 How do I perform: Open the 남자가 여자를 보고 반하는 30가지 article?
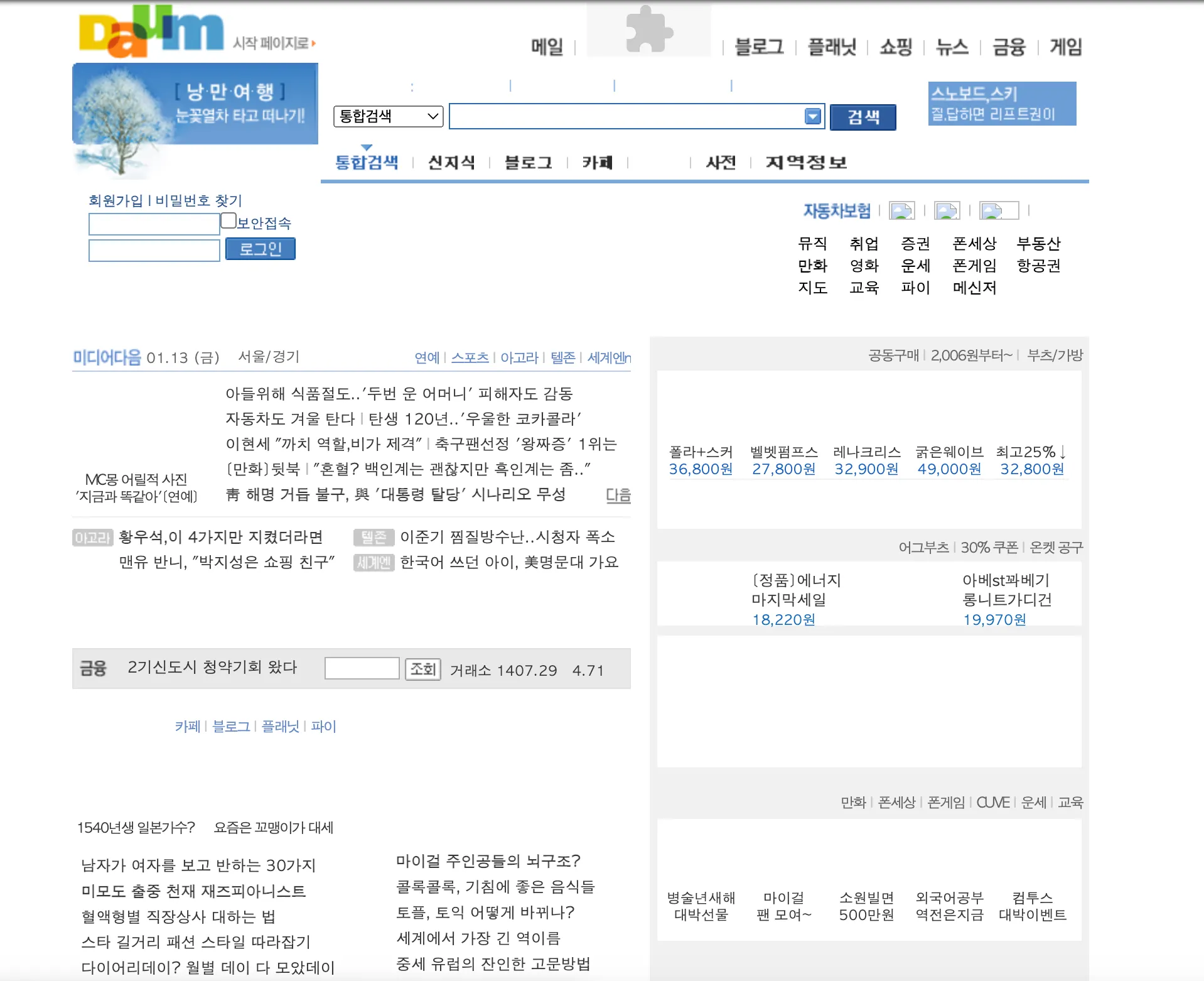tap(199, 865)
